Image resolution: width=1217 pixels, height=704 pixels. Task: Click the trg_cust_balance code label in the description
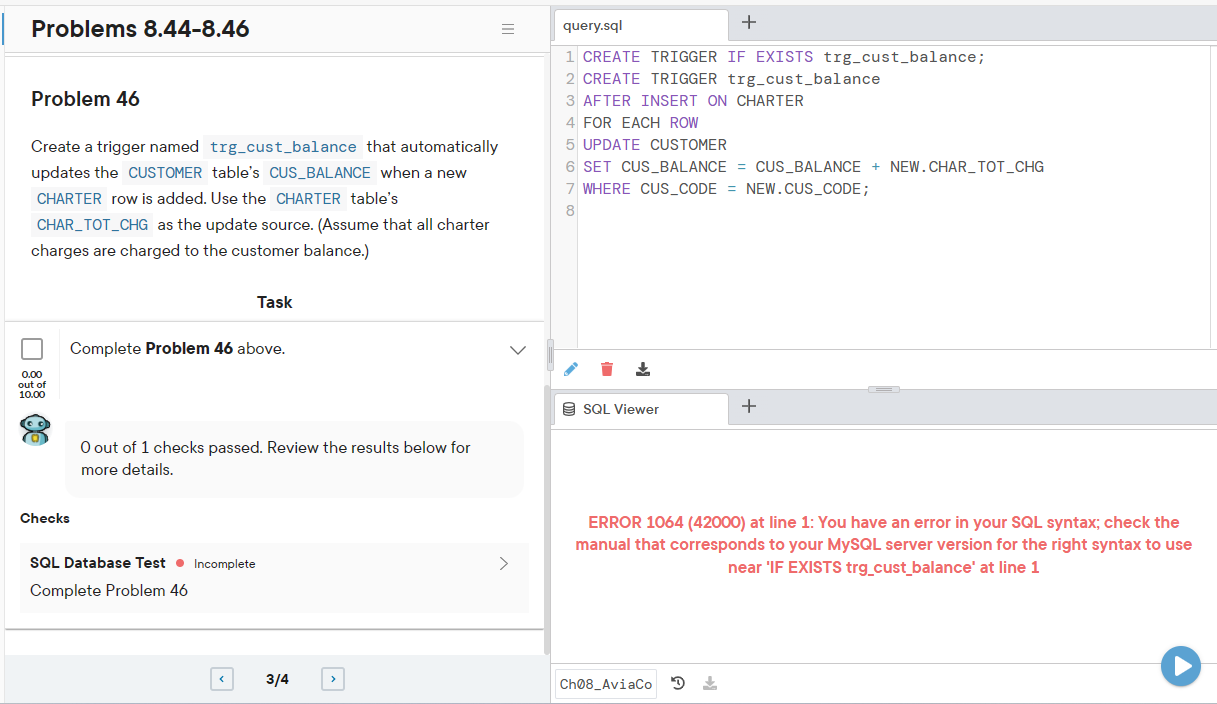(x=283, y=147)
